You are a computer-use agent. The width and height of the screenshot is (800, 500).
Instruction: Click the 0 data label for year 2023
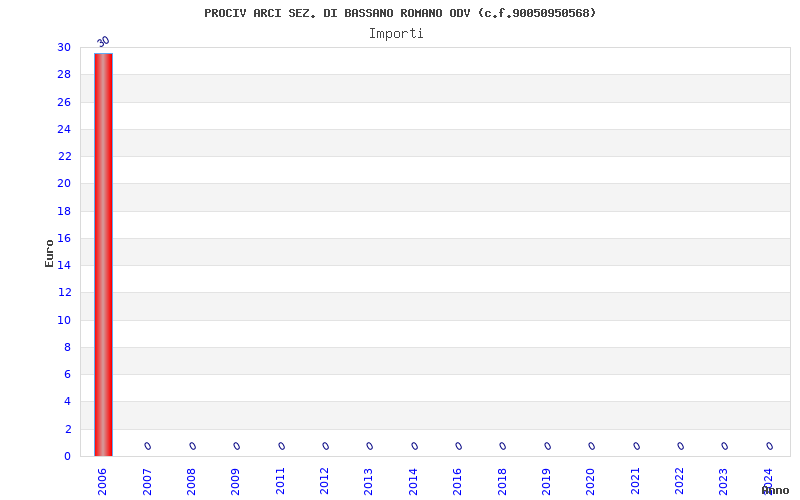724,446
